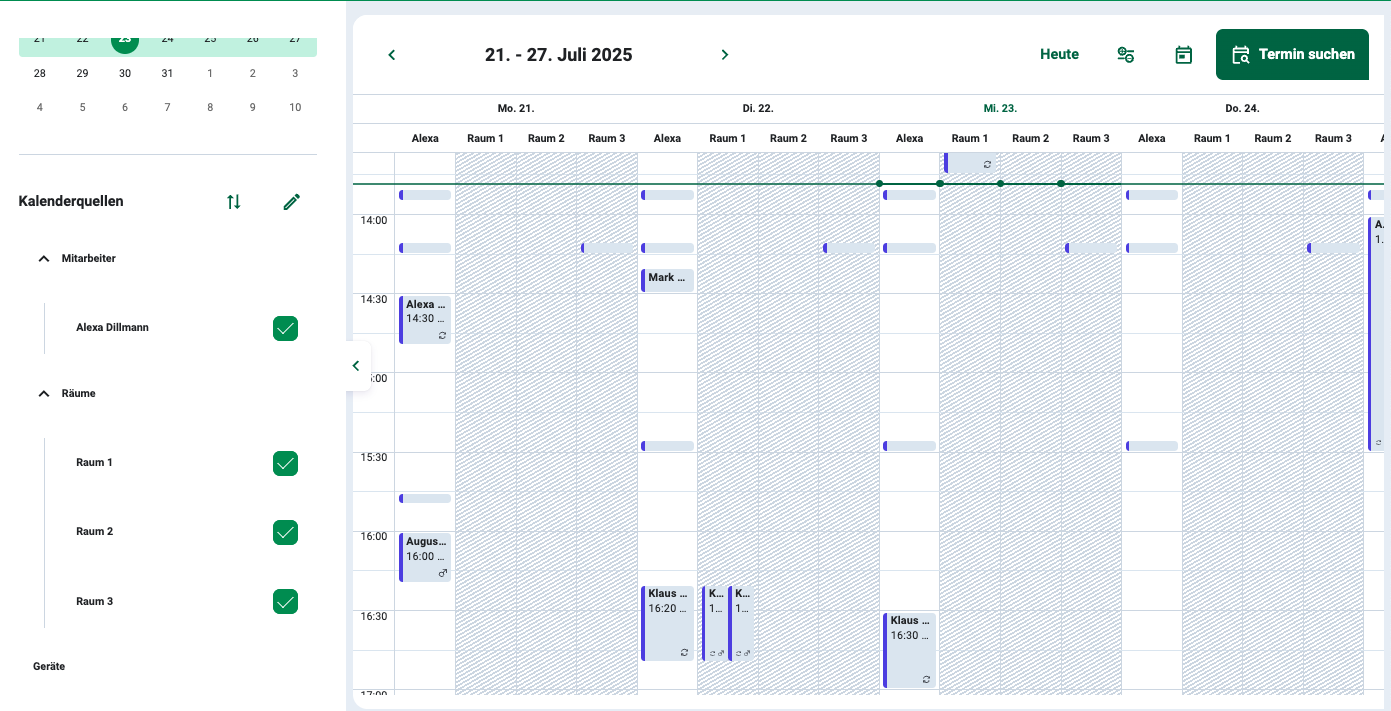Click the Mi. 23. day header
Screen dimensions: 1391x711
coord(1000,108)
